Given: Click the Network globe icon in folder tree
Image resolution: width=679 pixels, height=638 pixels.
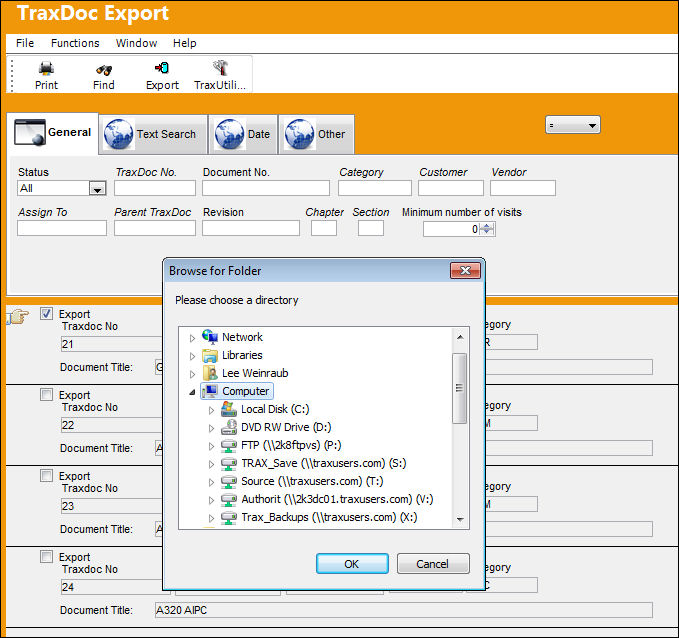Looking at the screenshot, I should pyautogui.click(x=210, y=337).
